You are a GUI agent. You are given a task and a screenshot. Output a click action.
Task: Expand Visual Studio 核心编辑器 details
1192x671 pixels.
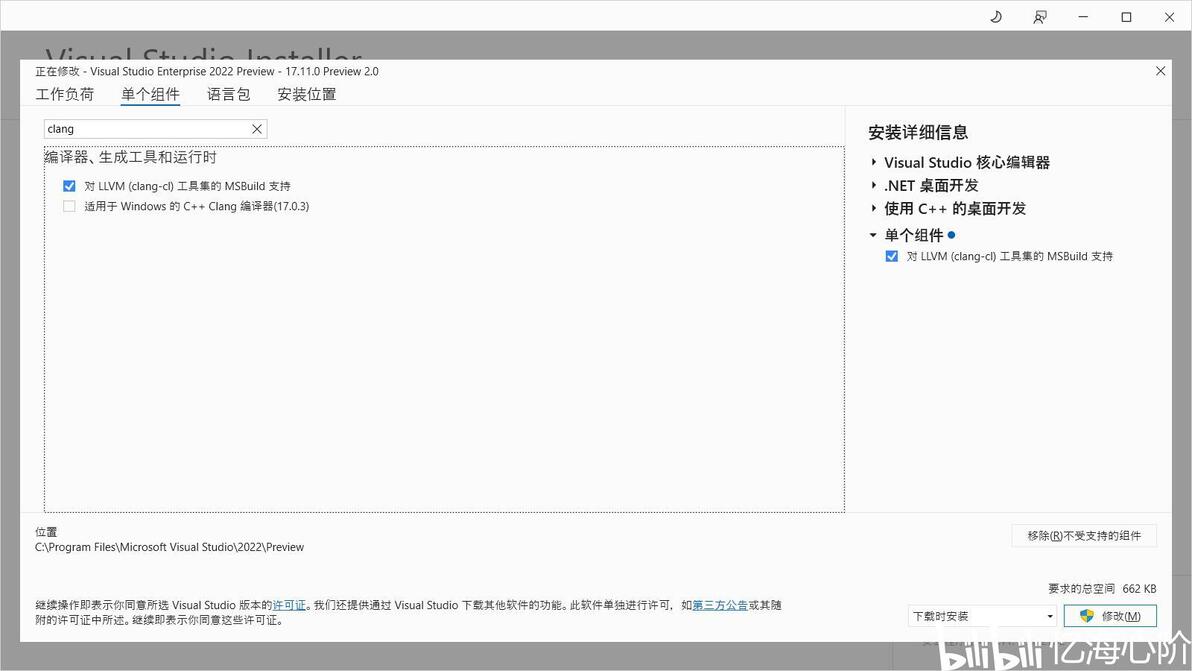(x=873, y=162)
